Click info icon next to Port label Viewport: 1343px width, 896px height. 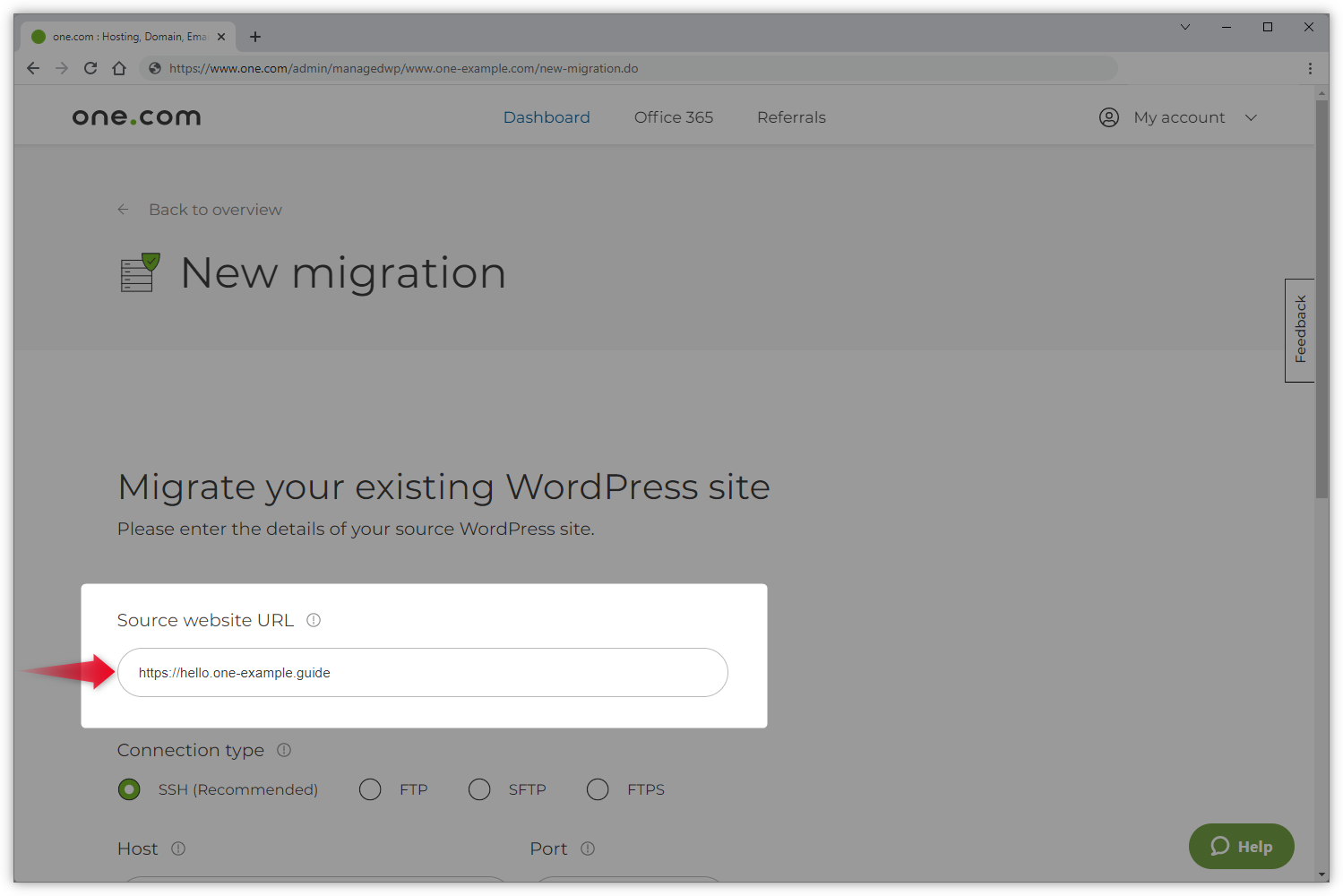(x=588, y=849)
